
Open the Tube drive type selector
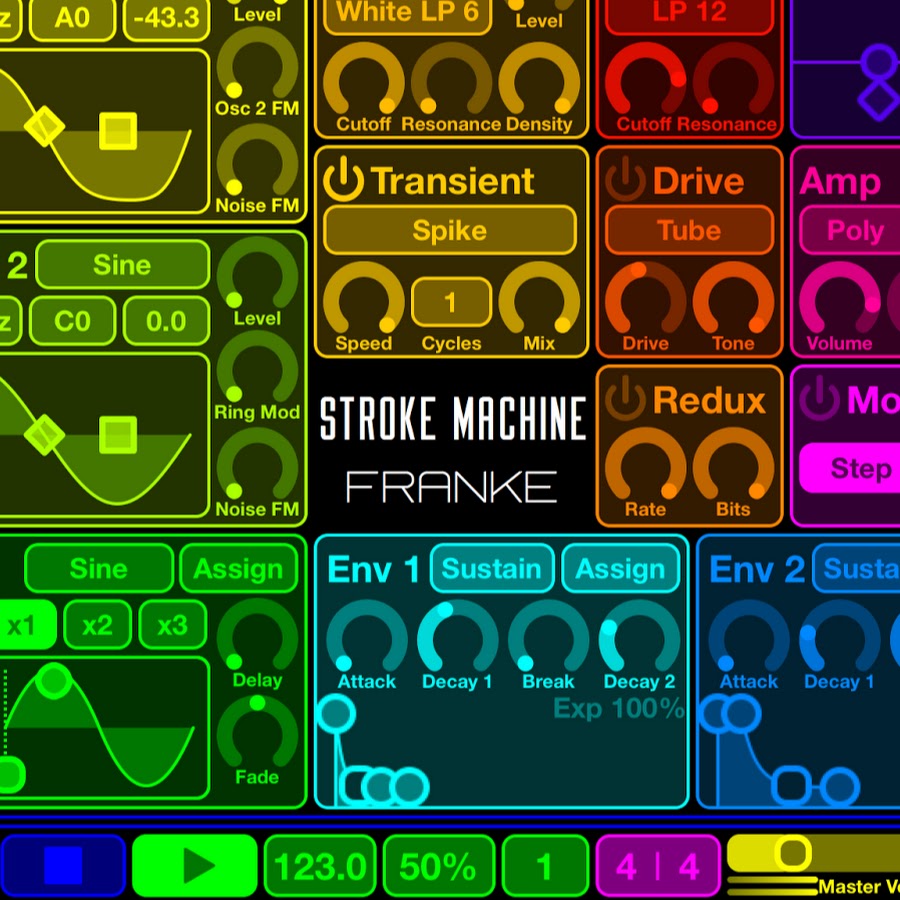pos(689,231)
